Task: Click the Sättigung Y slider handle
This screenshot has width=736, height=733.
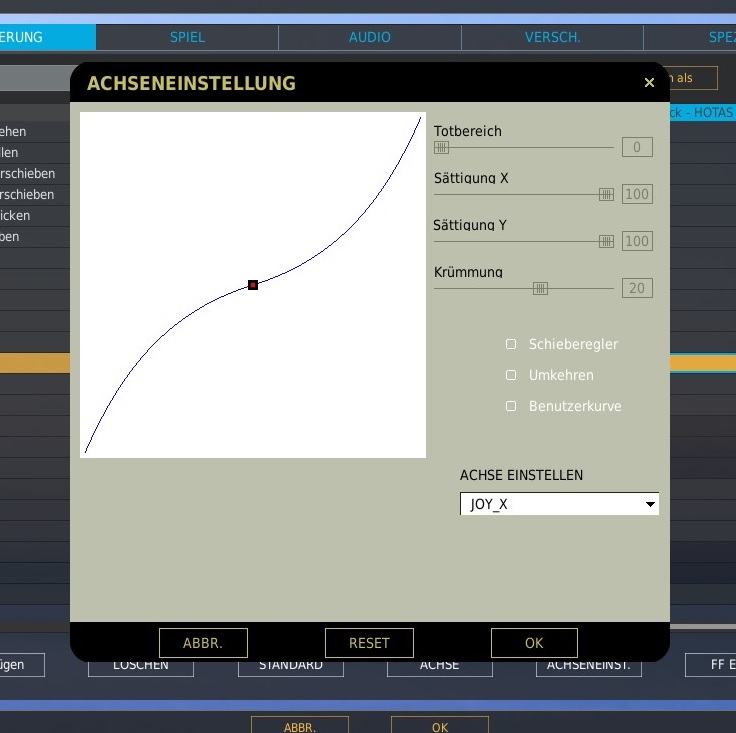Action: click(606, 241)
